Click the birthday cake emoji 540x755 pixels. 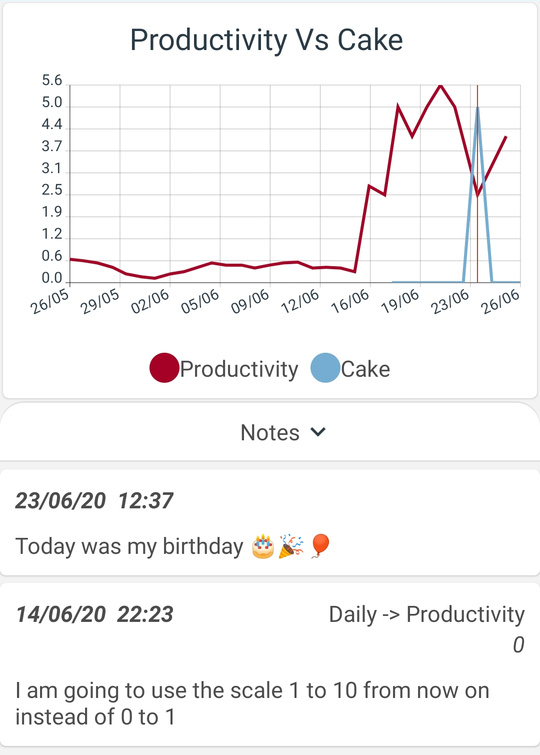coord(263,547)
